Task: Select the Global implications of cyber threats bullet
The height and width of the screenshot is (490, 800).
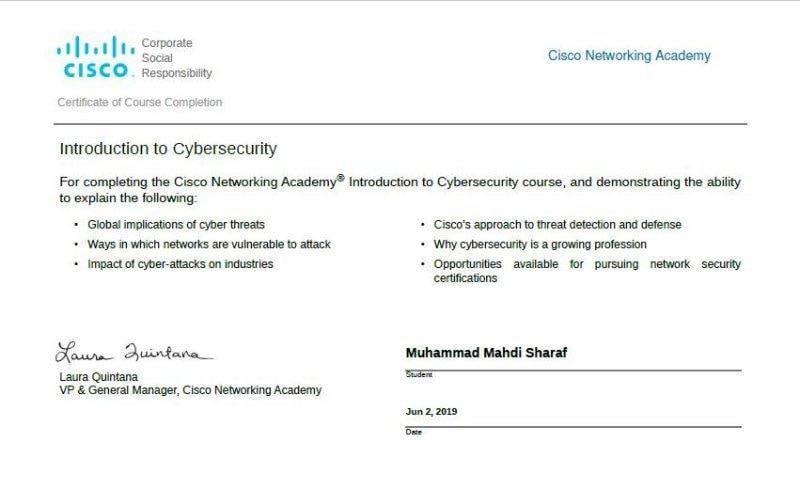Action: click(176, 225)
